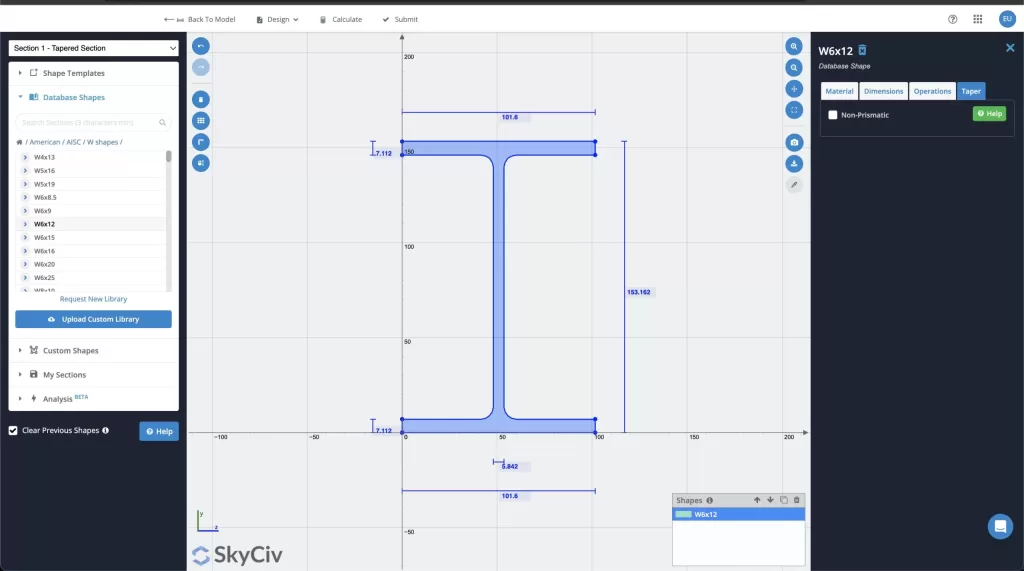Close the W6x12 properties panel
The width and height of the screenshot is (1024, 571).
pos(1010,48)
